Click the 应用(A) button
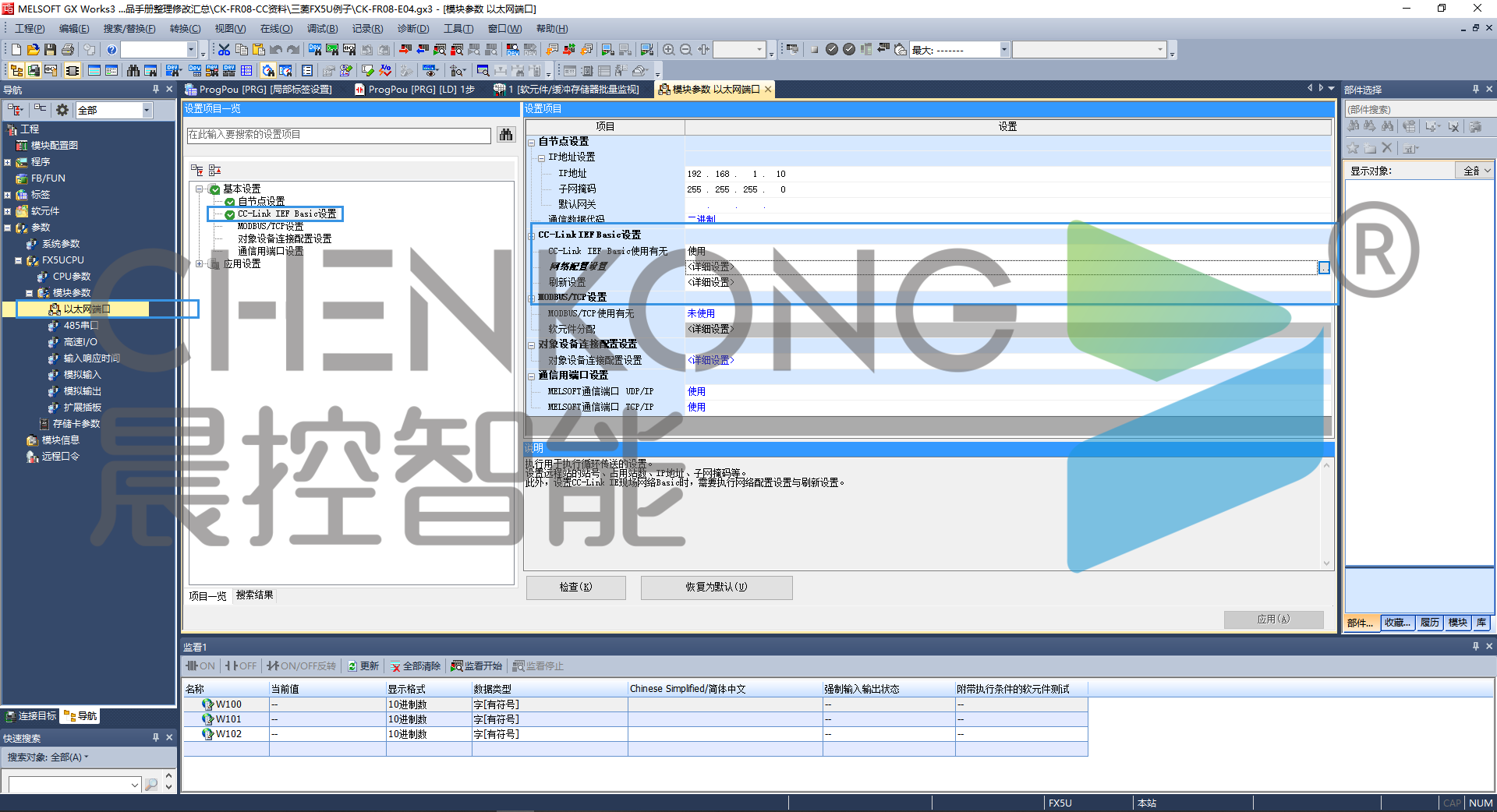The image size is (1497, 812). (1273, 620)
